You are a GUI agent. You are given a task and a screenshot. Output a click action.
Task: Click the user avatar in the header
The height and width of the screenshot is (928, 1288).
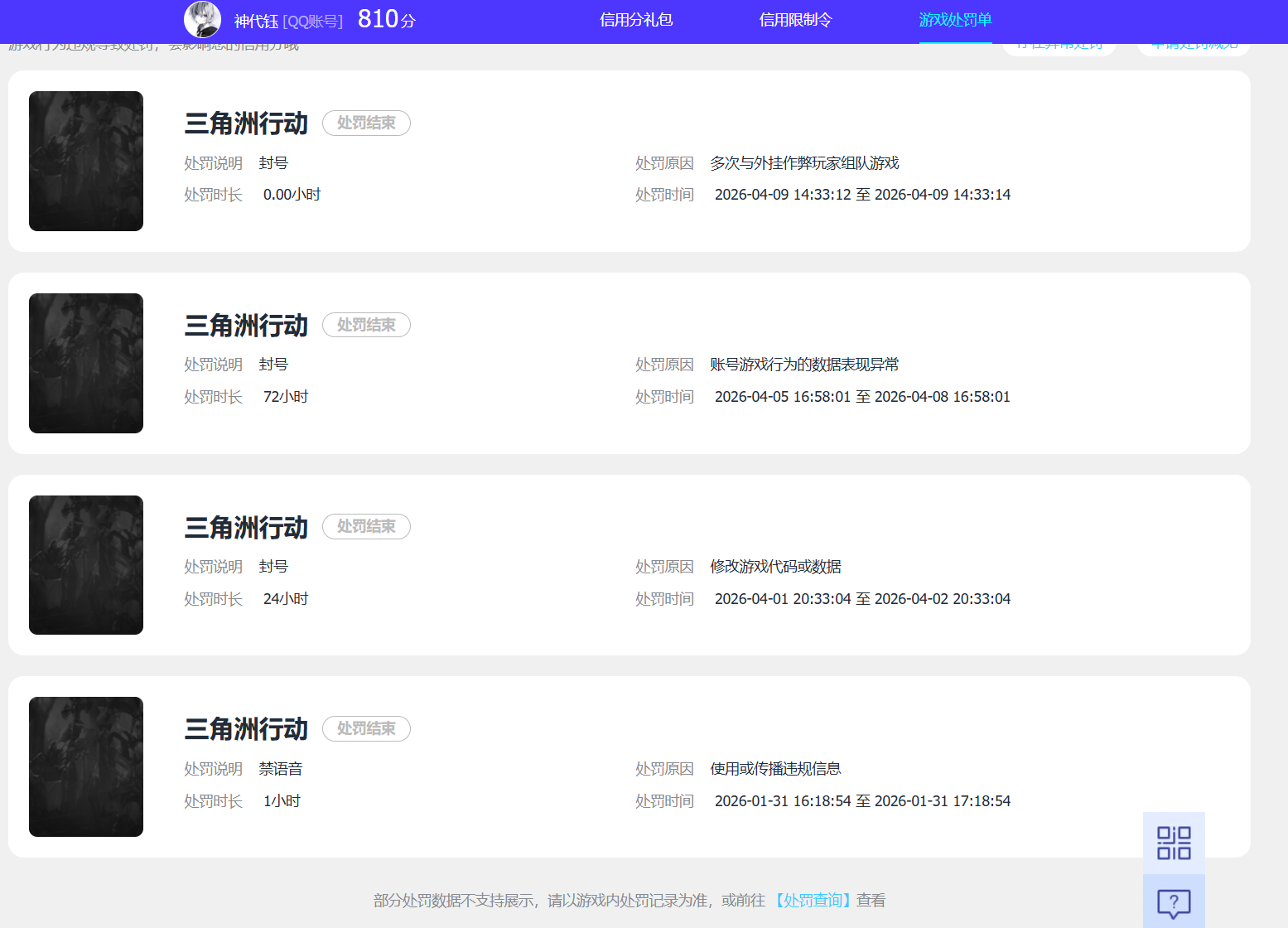202,20
